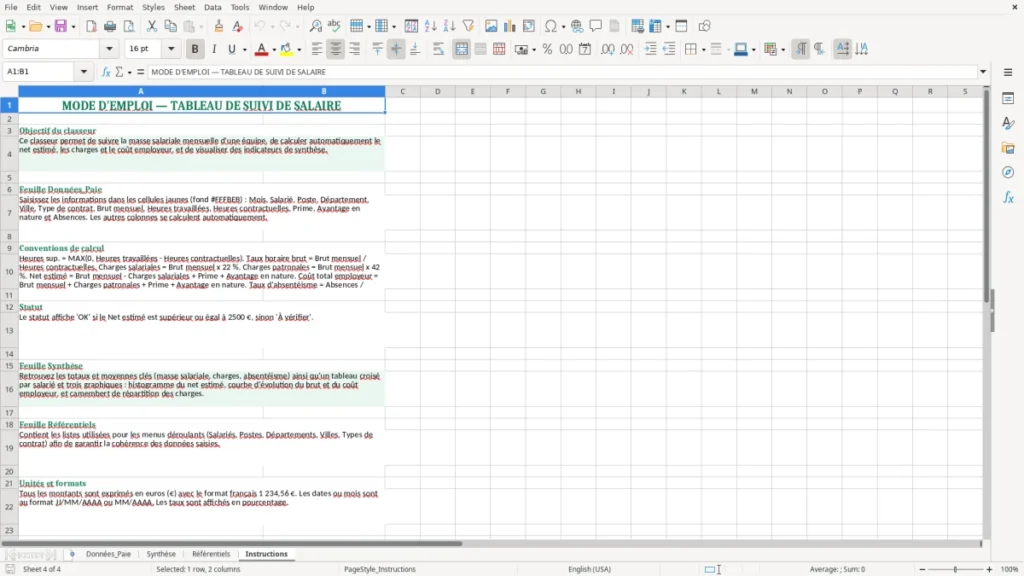The image size is (1024, 576).
Task: Insert a hyperlink
Action: point(577,26)
